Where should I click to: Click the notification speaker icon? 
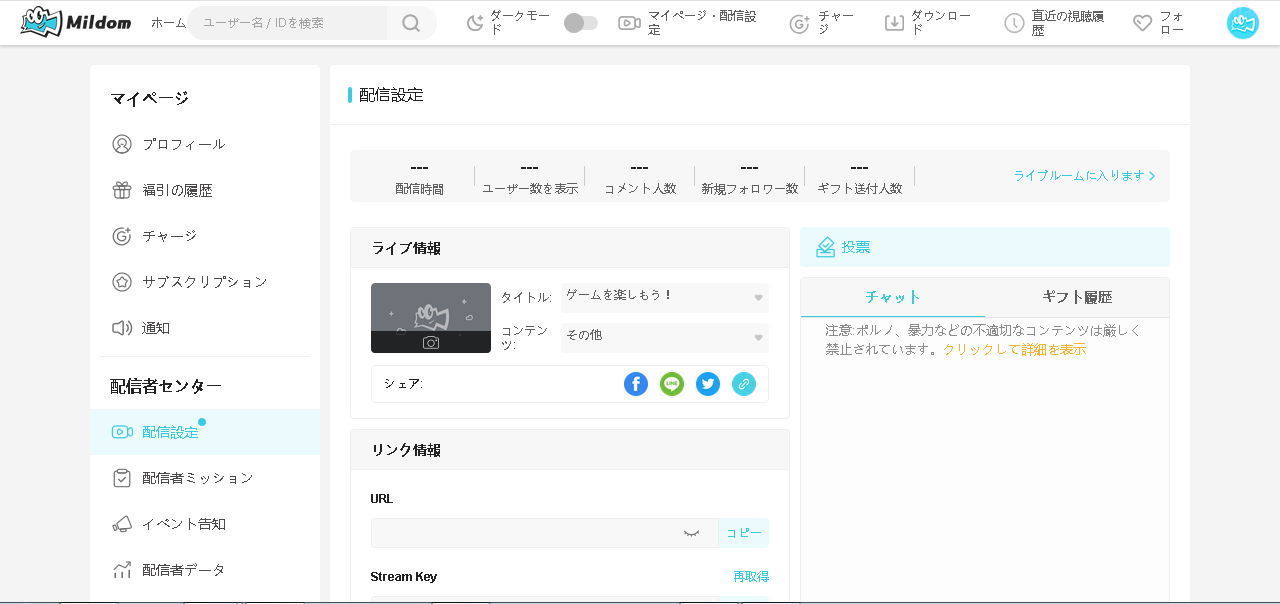tap(122, 328)
